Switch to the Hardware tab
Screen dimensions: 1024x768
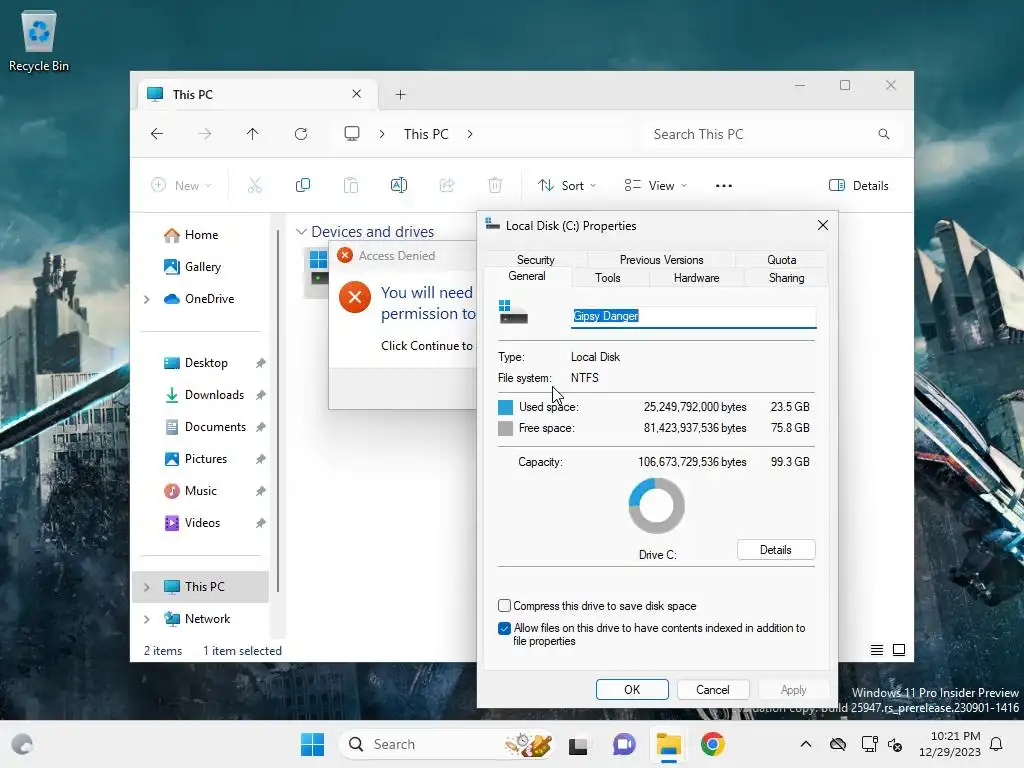696,278
